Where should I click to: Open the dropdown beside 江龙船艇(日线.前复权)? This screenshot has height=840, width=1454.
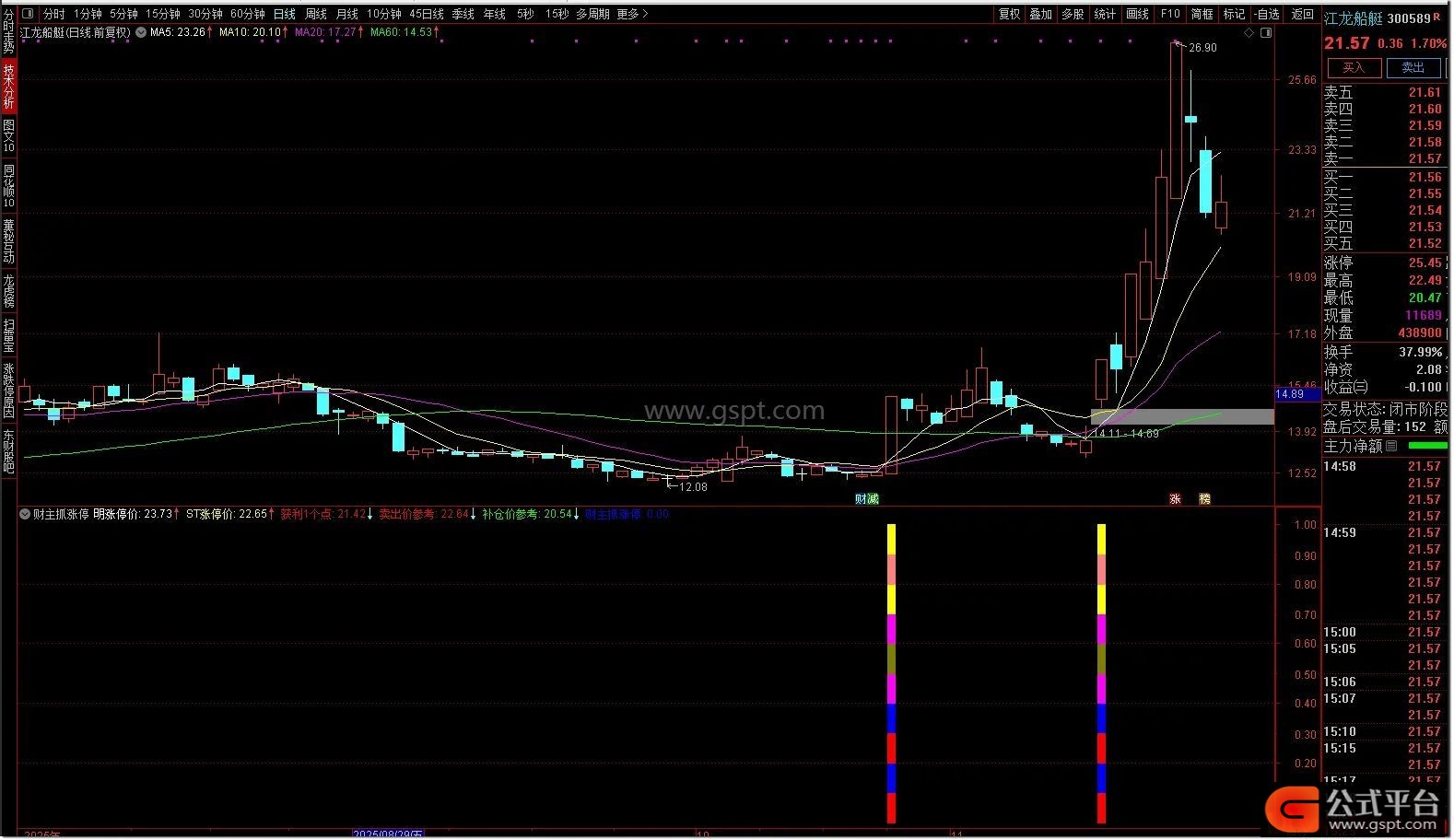pyautogui.click(x=141, y=32)
